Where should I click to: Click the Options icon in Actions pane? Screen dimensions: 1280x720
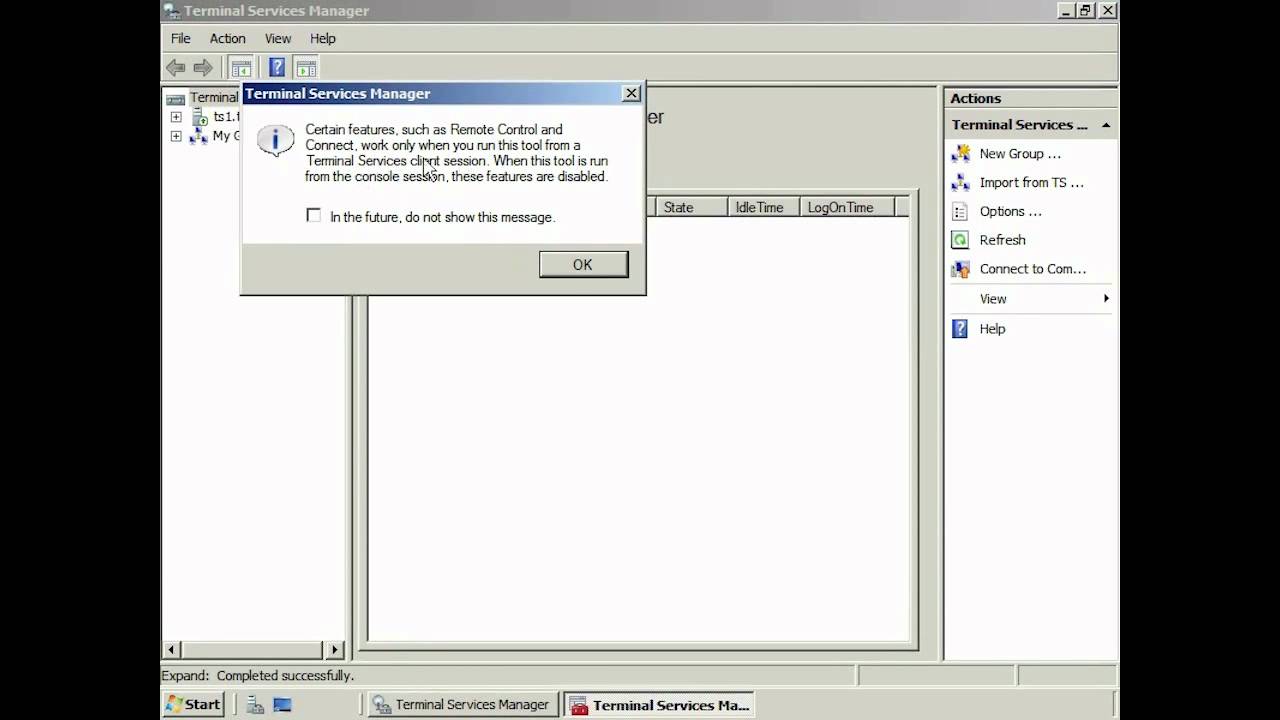(x=960, y=212)
